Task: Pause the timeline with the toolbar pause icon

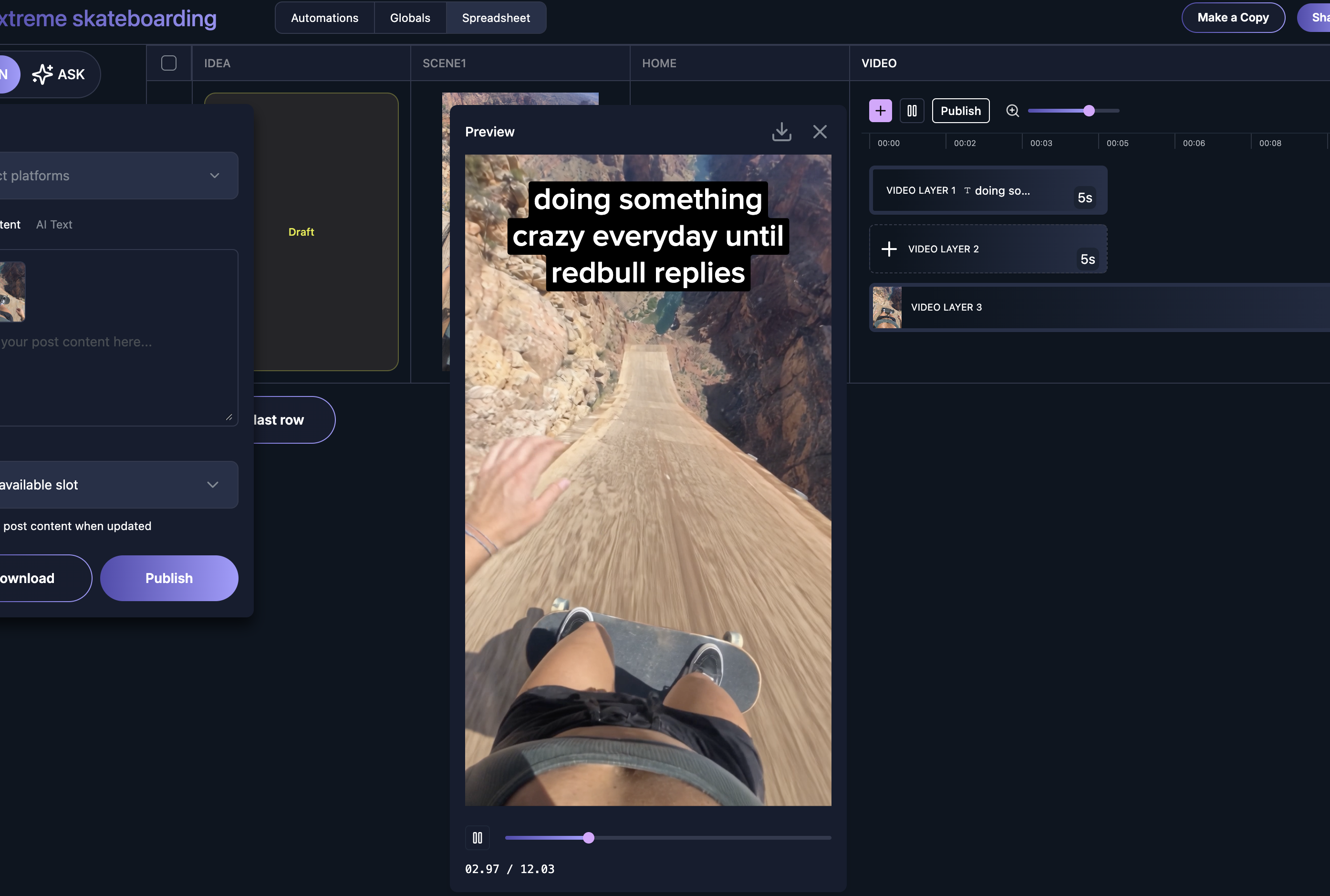Action: point(912,111)
